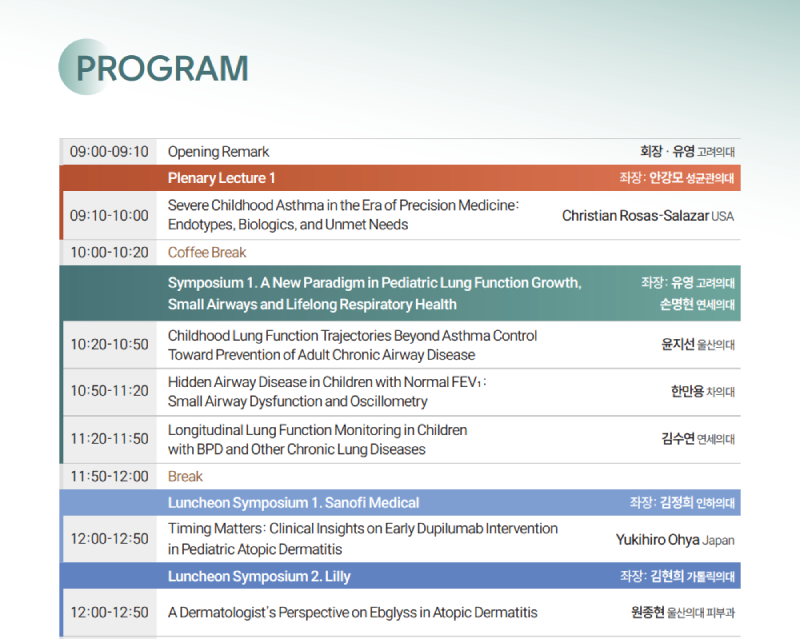Click the 09:00-09:10 time cell
Screen dimensions: 800x639
click(x=109, y=152)
